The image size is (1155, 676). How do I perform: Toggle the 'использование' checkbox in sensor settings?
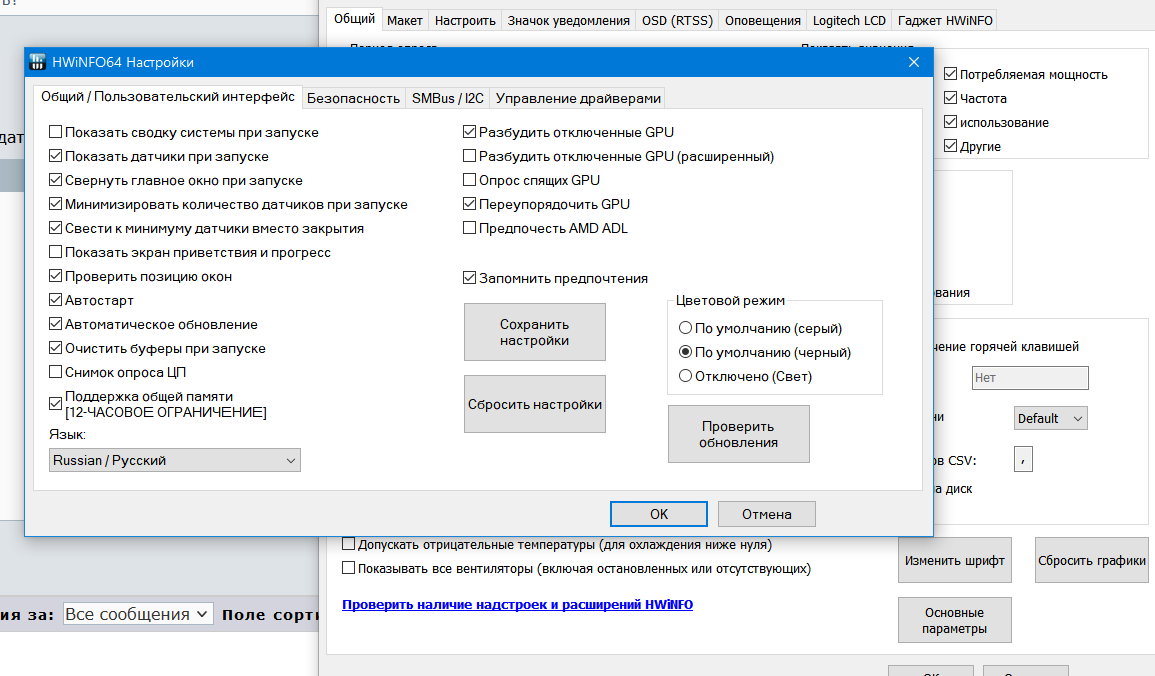pyautogui.click(x=950, y=122)
